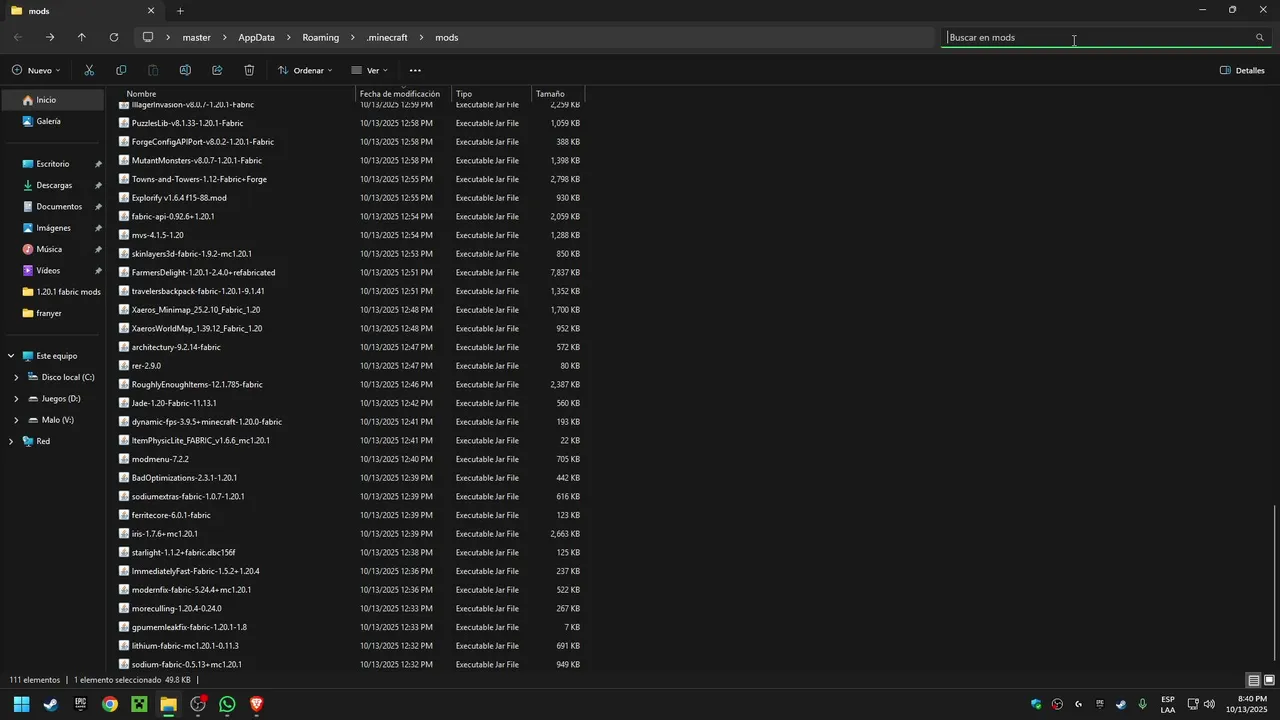Open Steam from the taskbar
The image size is (1280, 720).
coord(51,704)
